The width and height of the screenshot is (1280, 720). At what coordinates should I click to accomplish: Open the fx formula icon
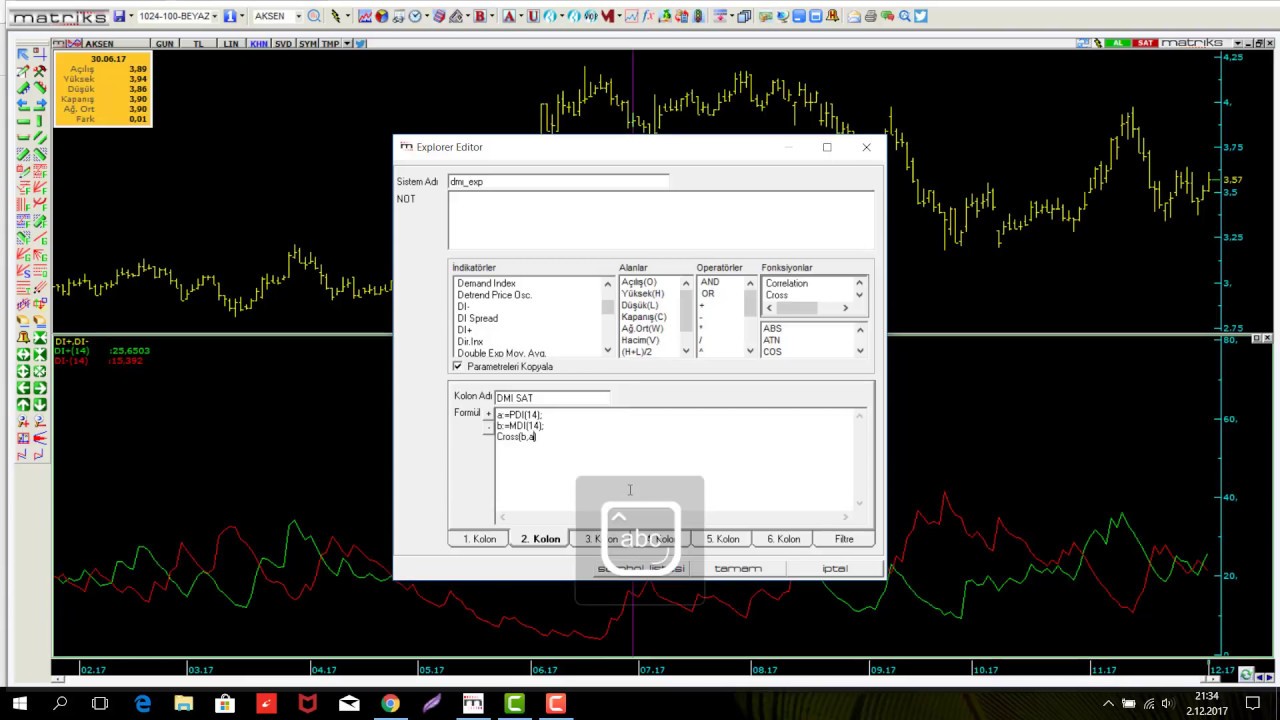pos(648,16)
